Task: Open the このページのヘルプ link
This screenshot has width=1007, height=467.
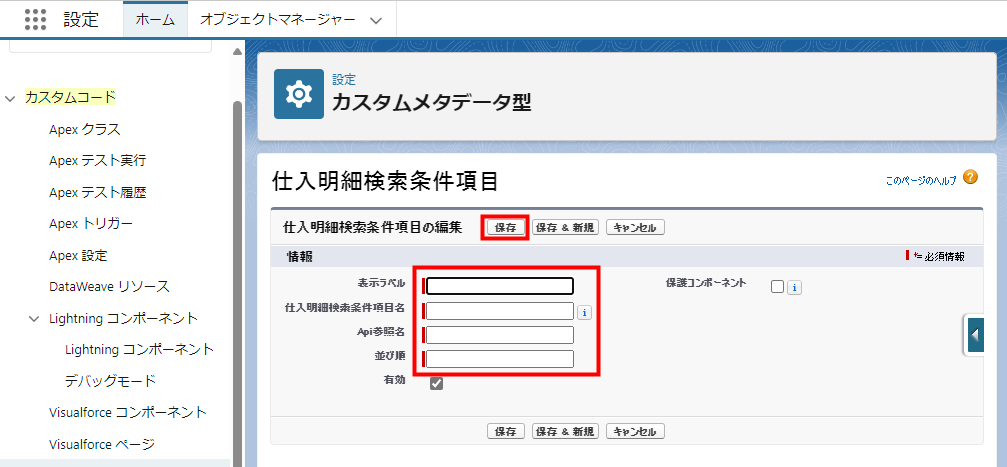Action: click(920, 181)
